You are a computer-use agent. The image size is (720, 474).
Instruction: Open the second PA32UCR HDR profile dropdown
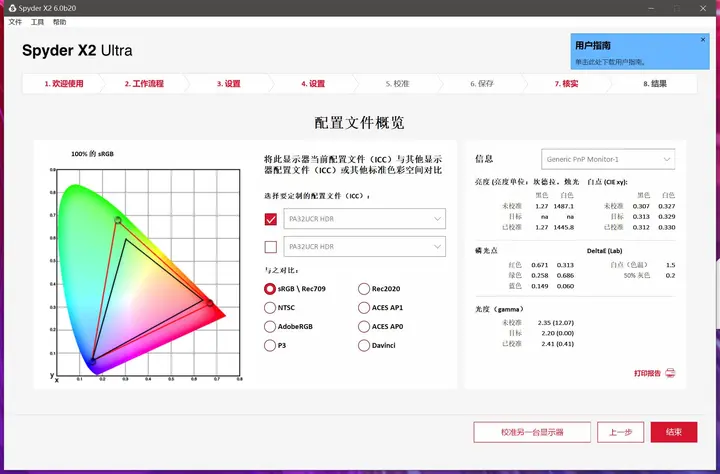pyautogui.click(x=365, y=247)
